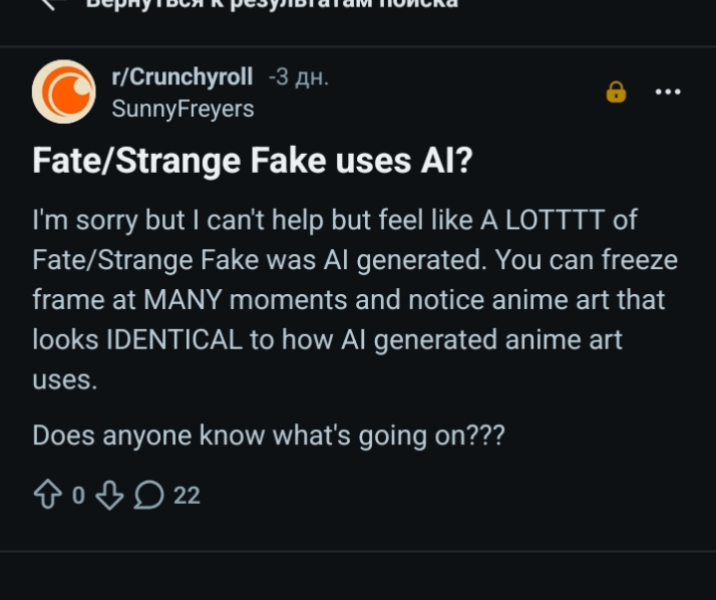Image resolution: width=716 pixels, height=600 pixels.
Task: Open the three-dot post options menu
Action: pyautogui.click(x=667, y=92)
